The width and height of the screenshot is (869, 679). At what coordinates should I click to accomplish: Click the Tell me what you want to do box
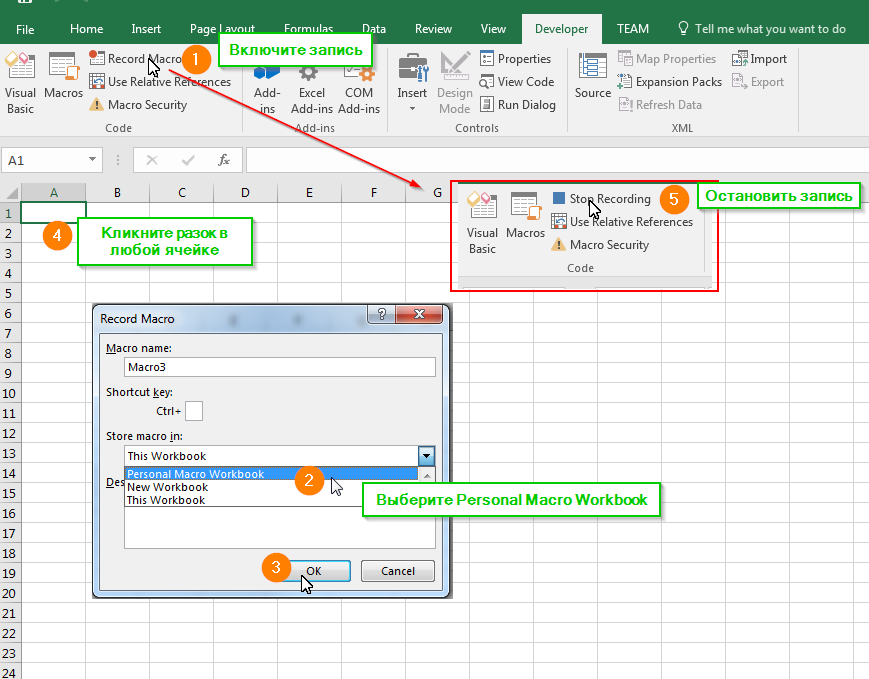[x=762, y=29]
